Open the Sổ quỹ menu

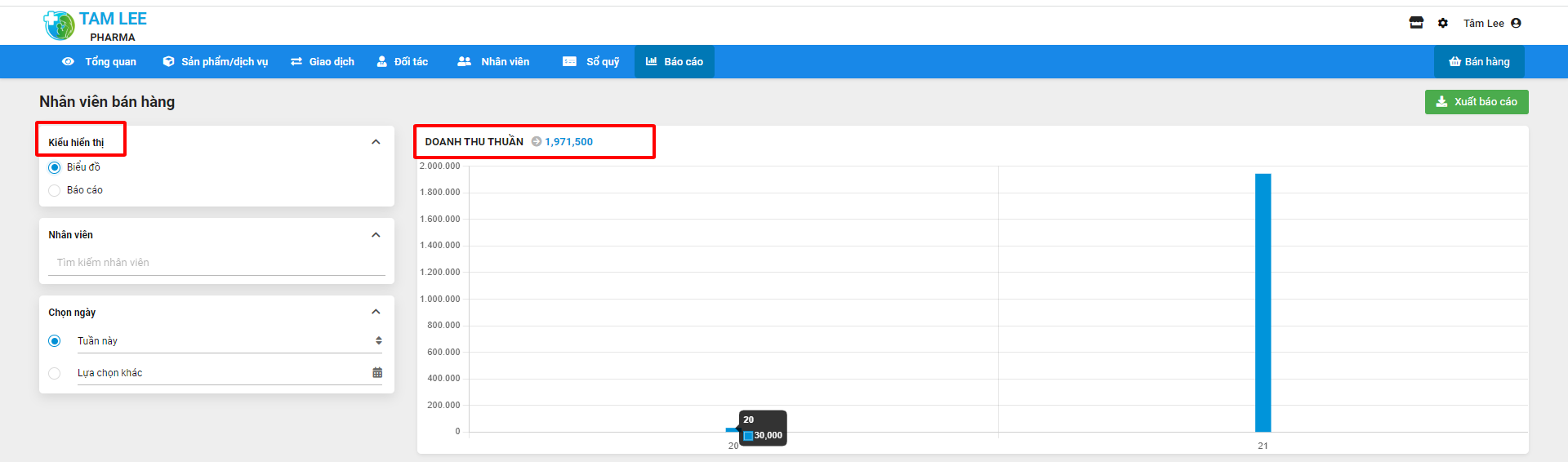coord(591,62)
